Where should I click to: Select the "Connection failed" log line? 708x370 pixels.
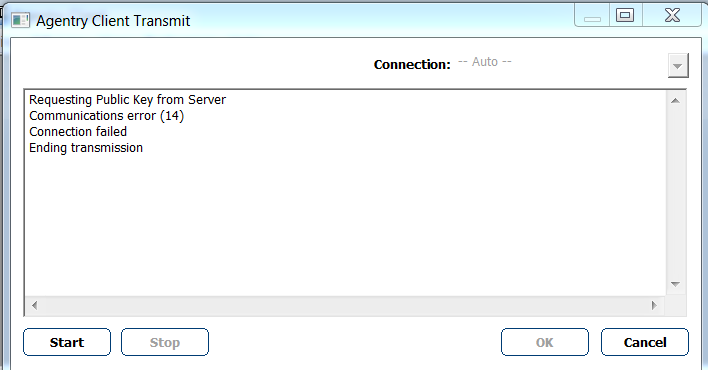pos(78,131)
